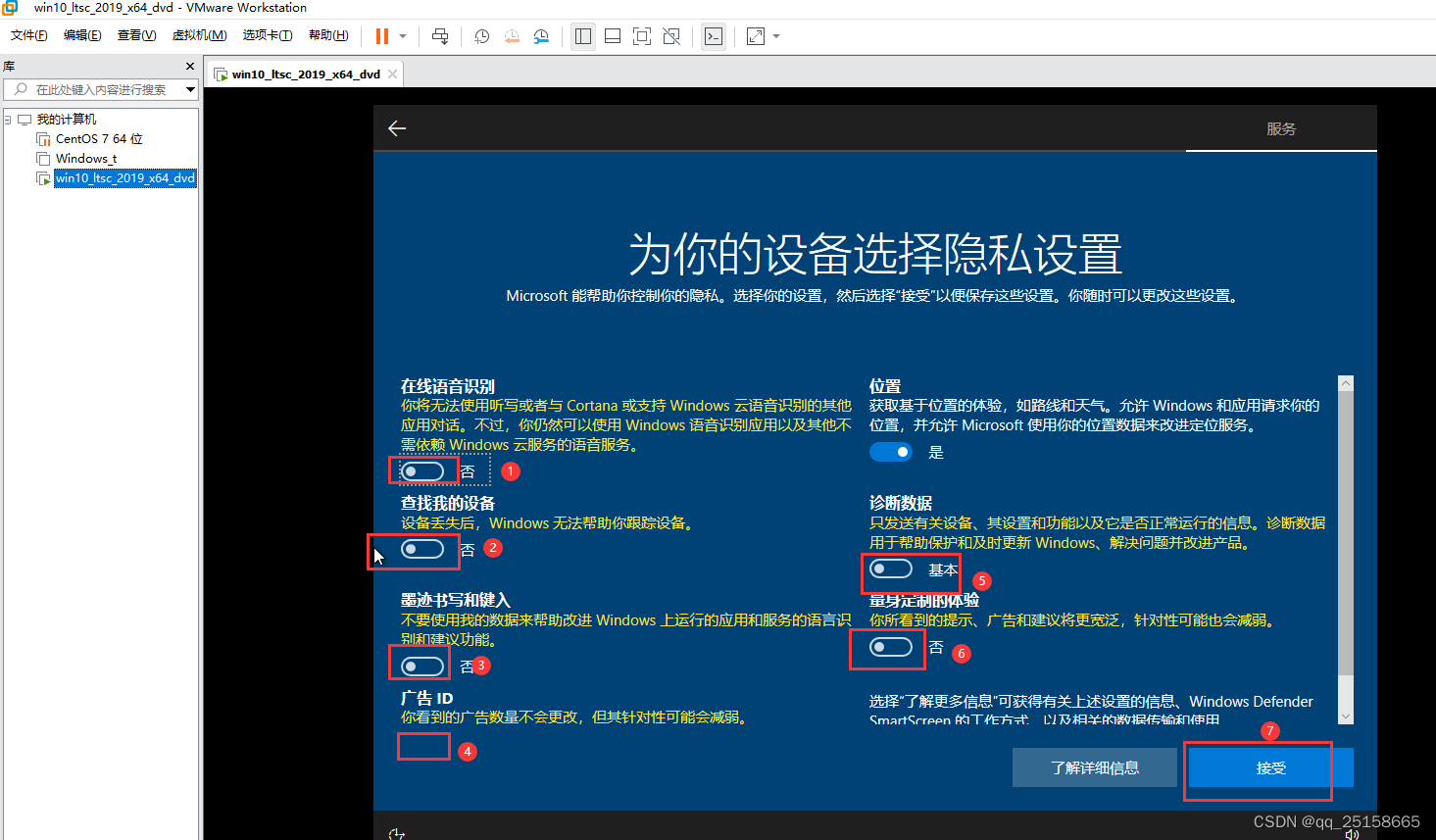Viewport: 1436px width, 840px height.
Task: Open the stretch display dropdown arrow
Action: (776, 36)
